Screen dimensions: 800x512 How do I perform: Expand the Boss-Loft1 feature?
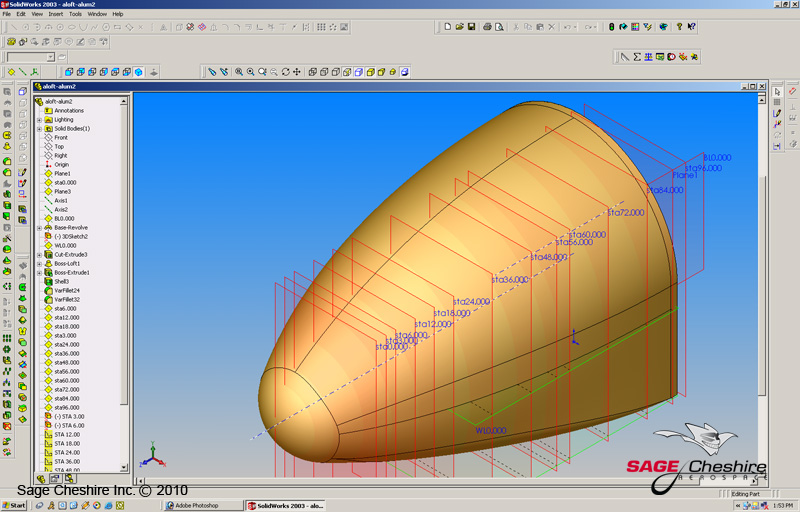pyautogui.click(x=39, y=264)
